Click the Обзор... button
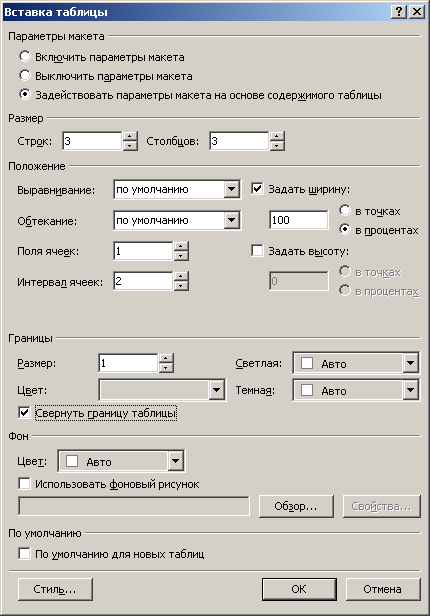 tap(296, 506)
